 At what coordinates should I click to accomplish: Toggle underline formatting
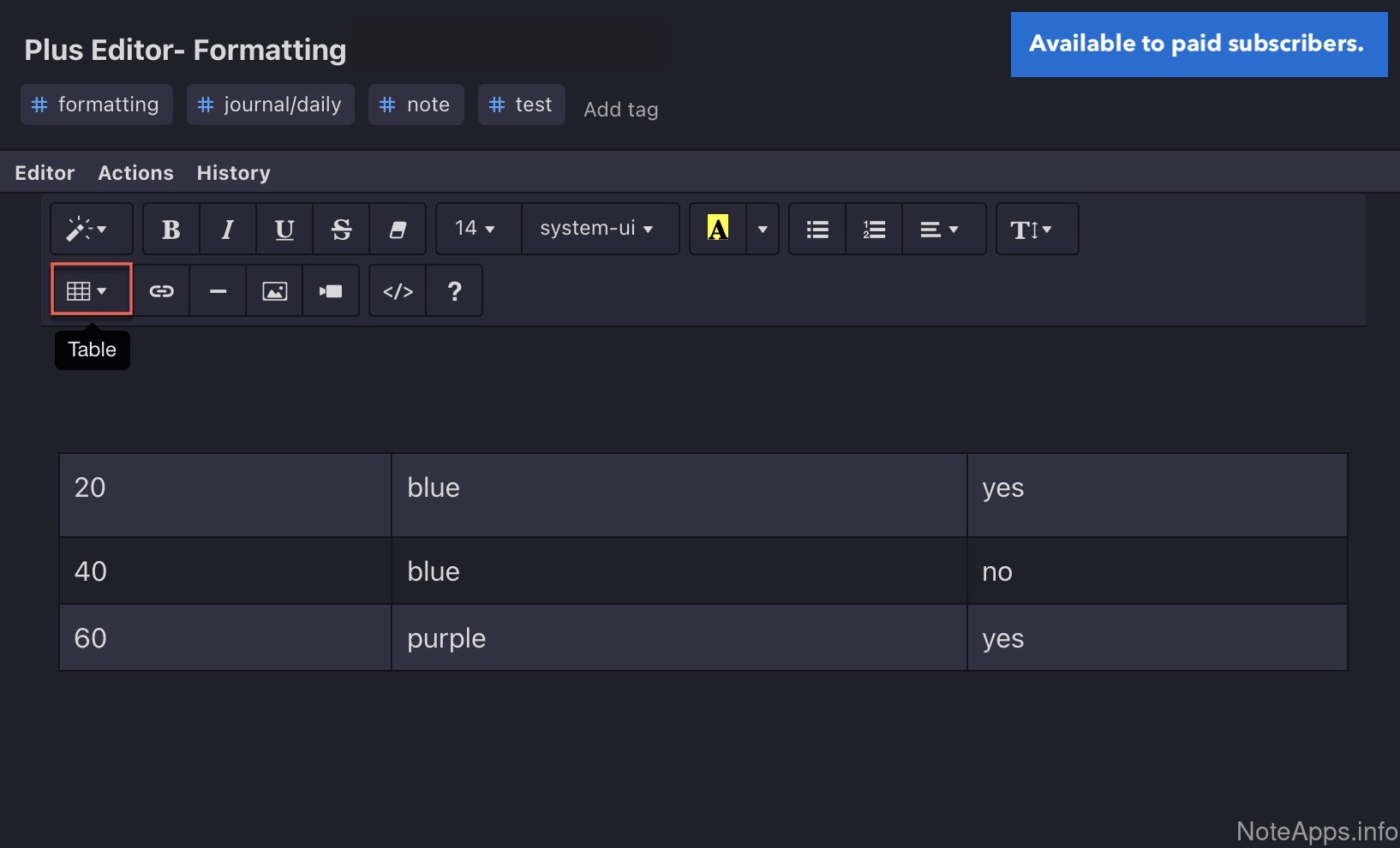[284, 230]
